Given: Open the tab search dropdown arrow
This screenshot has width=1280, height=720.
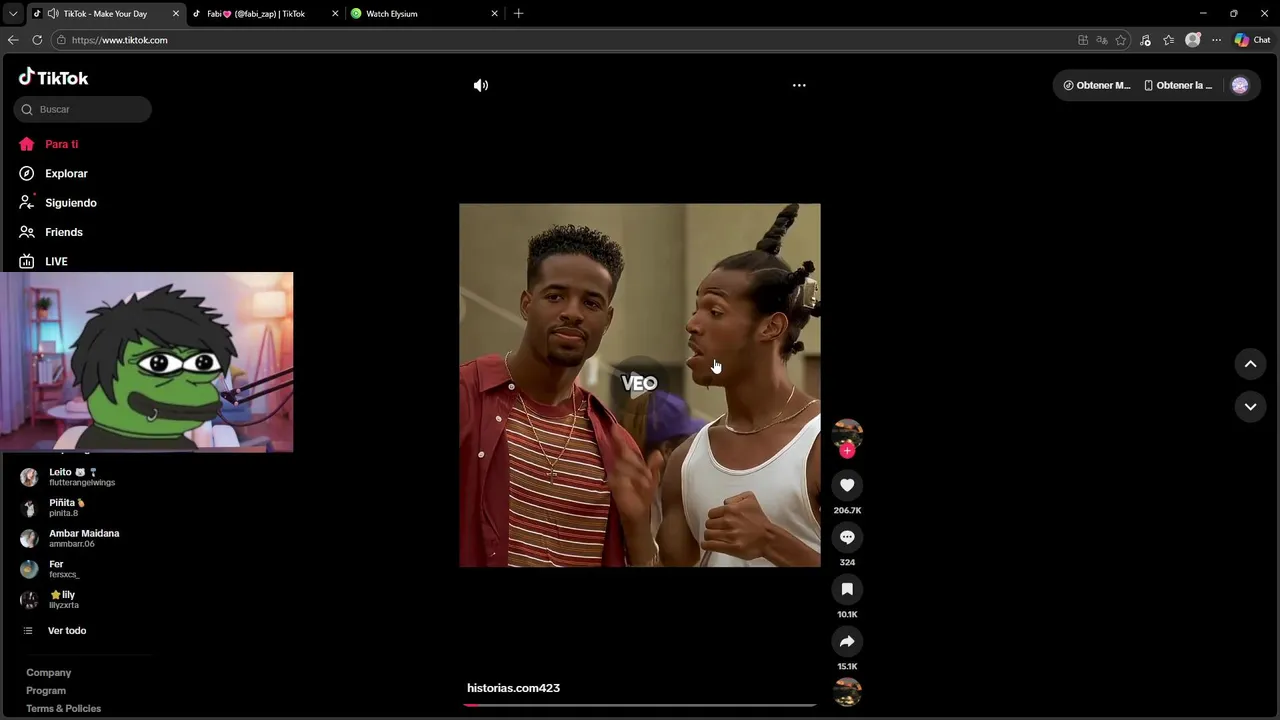Looking at the screenshot, I should (12, 14).
